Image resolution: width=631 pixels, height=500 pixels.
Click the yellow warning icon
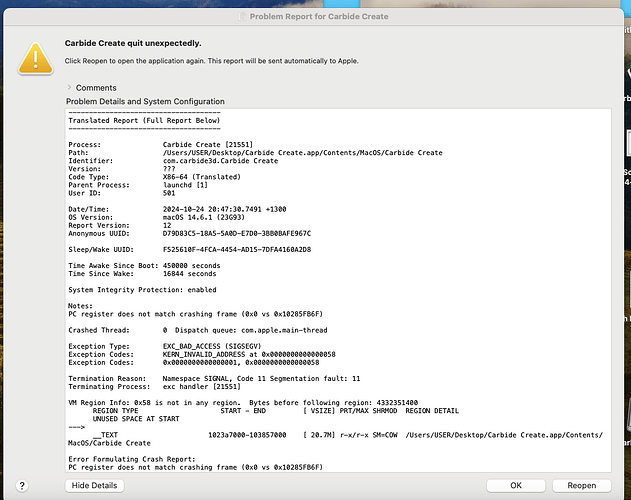point(35,59)
